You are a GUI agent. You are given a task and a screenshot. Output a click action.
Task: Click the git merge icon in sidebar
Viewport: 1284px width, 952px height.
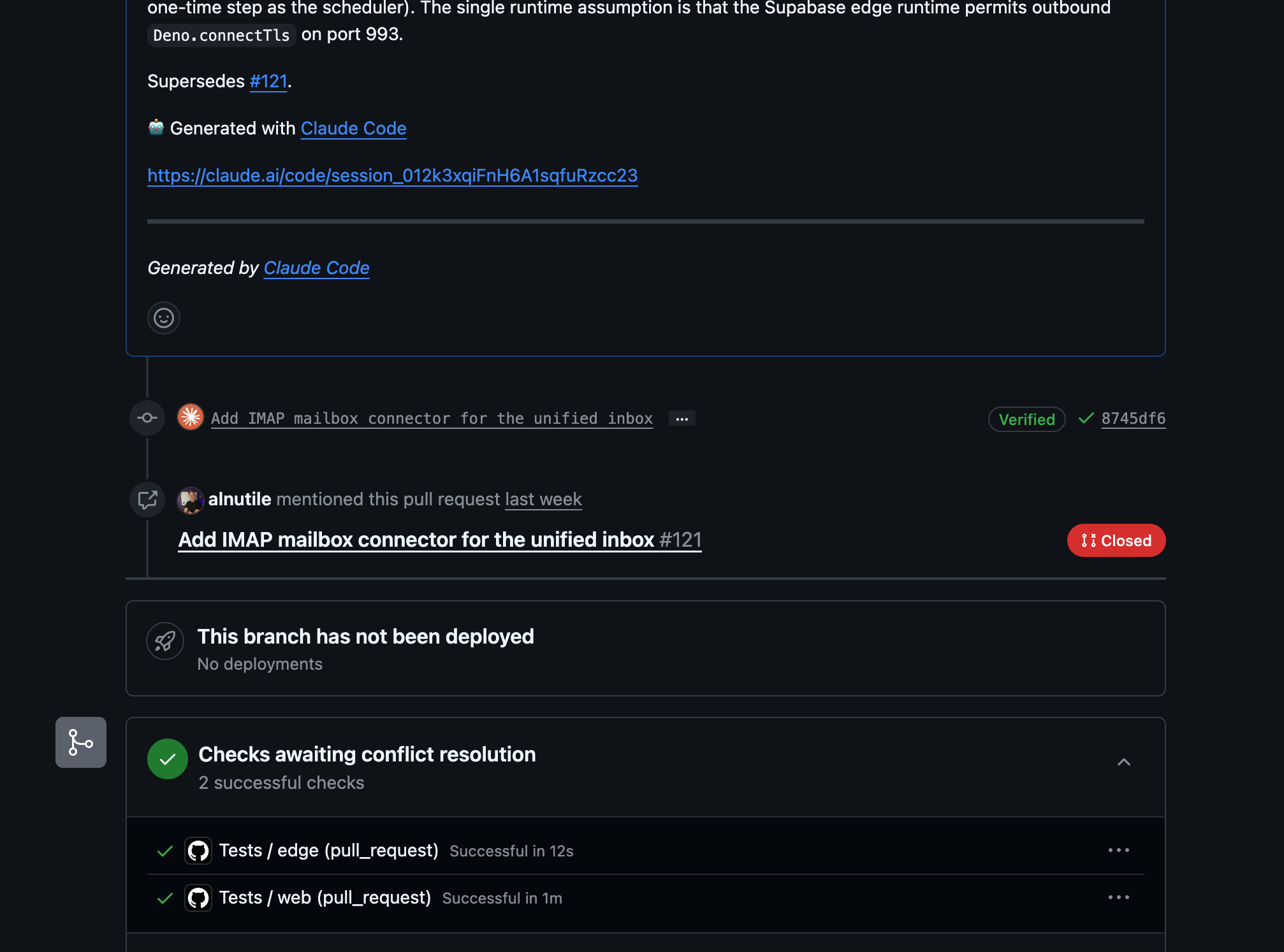click(81, 742)
